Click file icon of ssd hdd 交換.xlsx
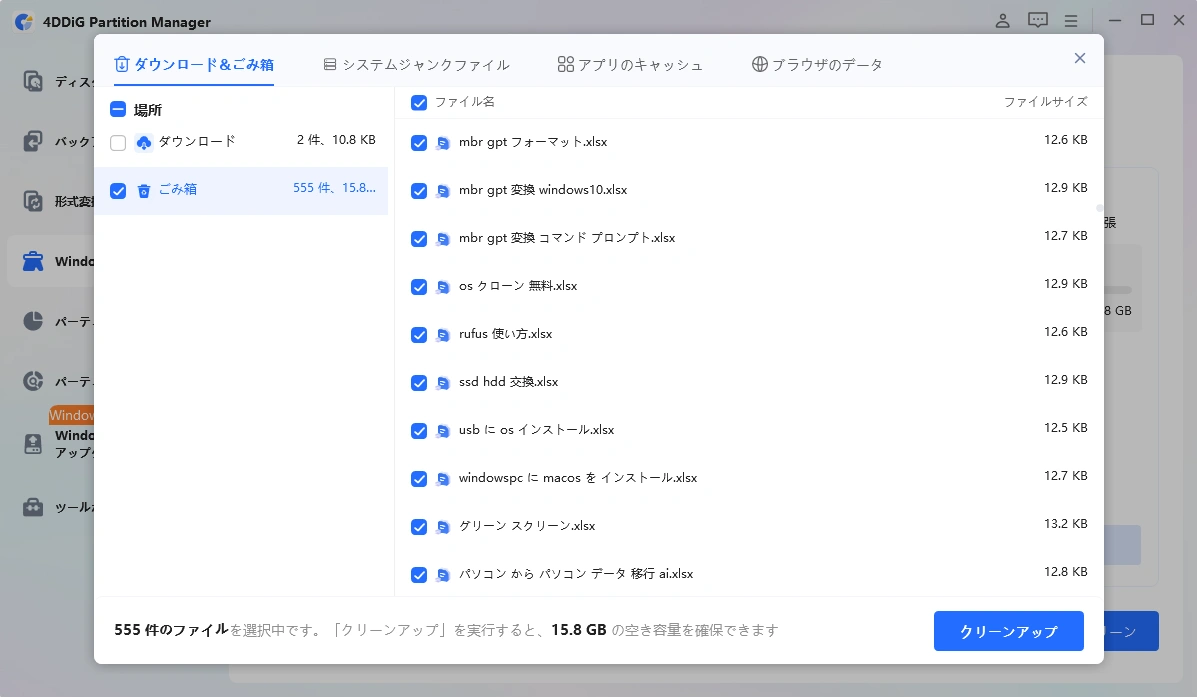Screen dimensions: 1197x697 tap(443, 383)
